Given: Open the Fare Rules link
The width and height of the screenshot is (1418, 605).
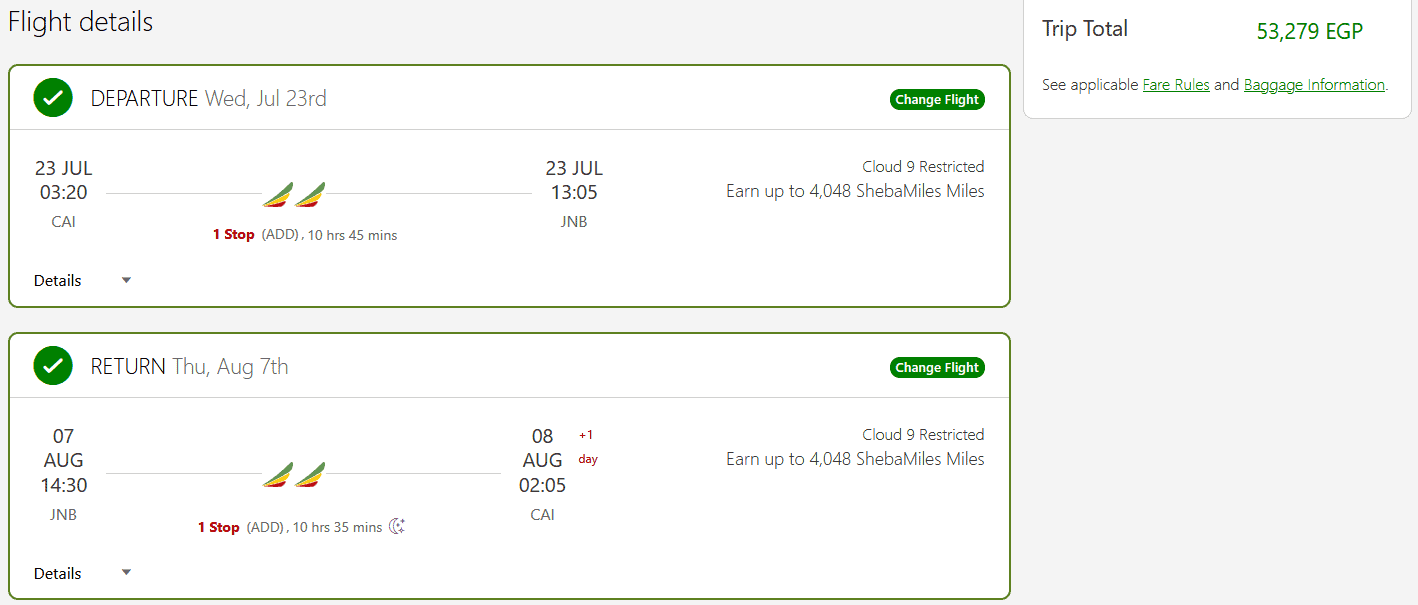Looking at the screenshot, I should 1176,85.
